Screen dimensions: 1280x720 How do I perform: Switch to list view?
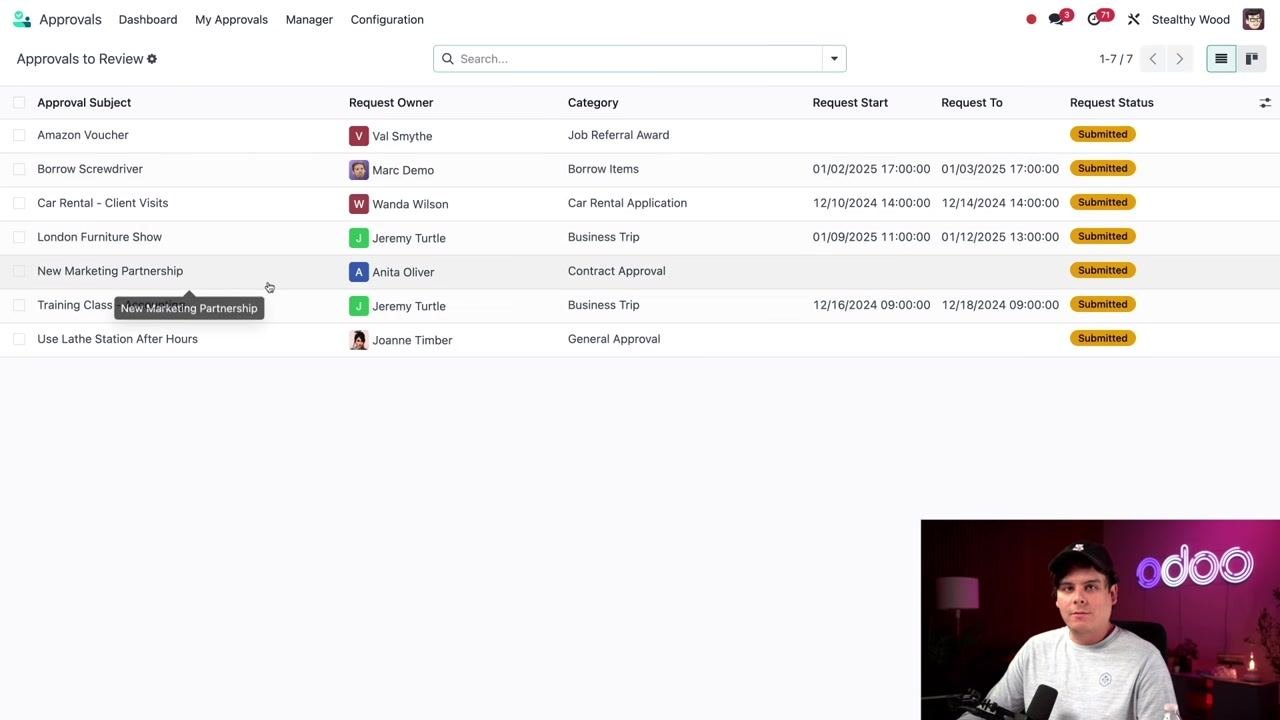[1221, 59]
